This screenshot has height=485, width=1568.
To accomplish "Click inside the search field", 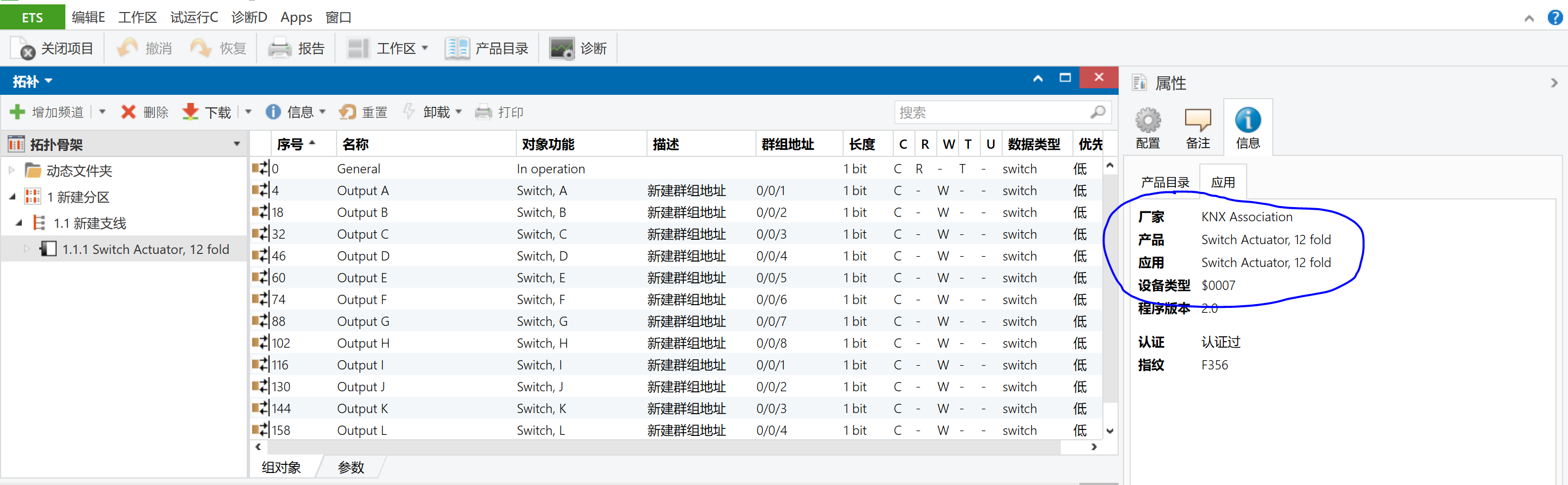I will click(992, 112).
